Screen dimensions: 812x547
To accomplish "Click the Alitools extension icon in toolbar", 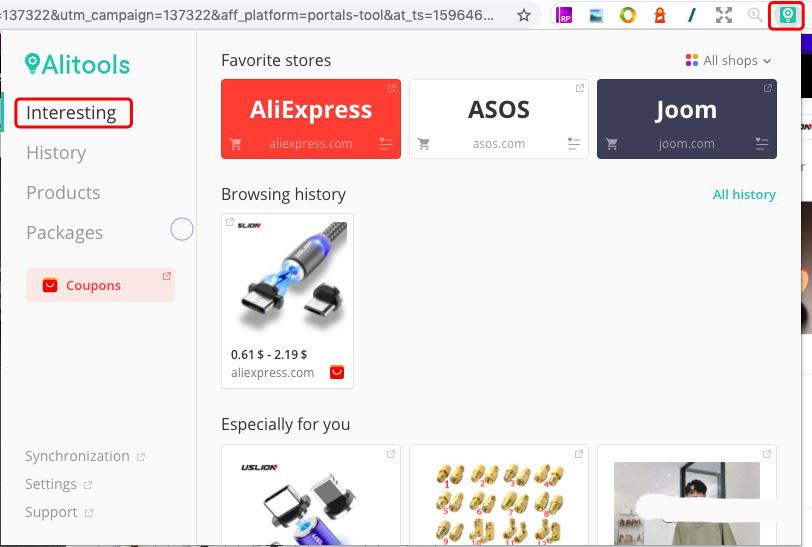I will pos(787,15).
